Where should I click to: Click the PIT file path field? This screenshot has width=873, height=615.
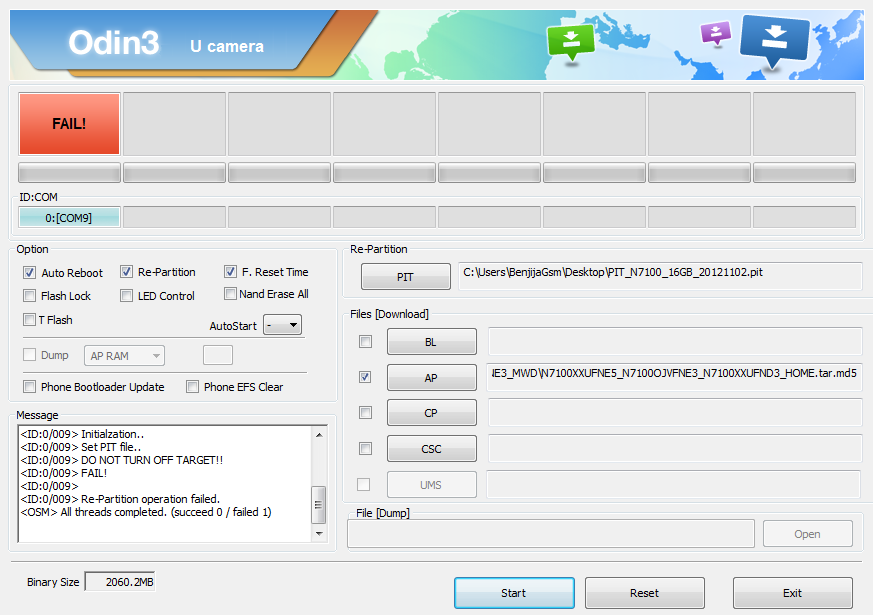point(660,276)
